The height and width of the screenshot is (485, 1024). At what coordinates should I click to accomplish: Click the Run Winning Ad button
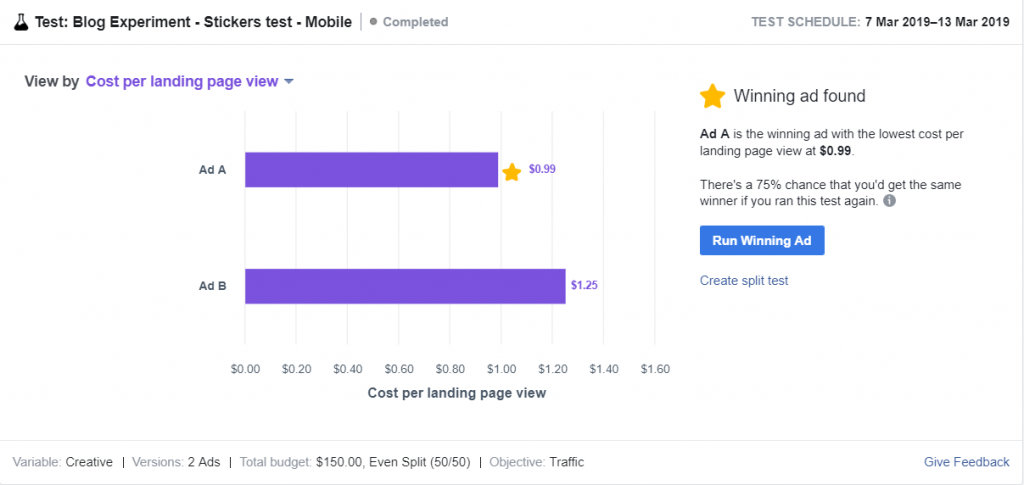coord(761,240)
